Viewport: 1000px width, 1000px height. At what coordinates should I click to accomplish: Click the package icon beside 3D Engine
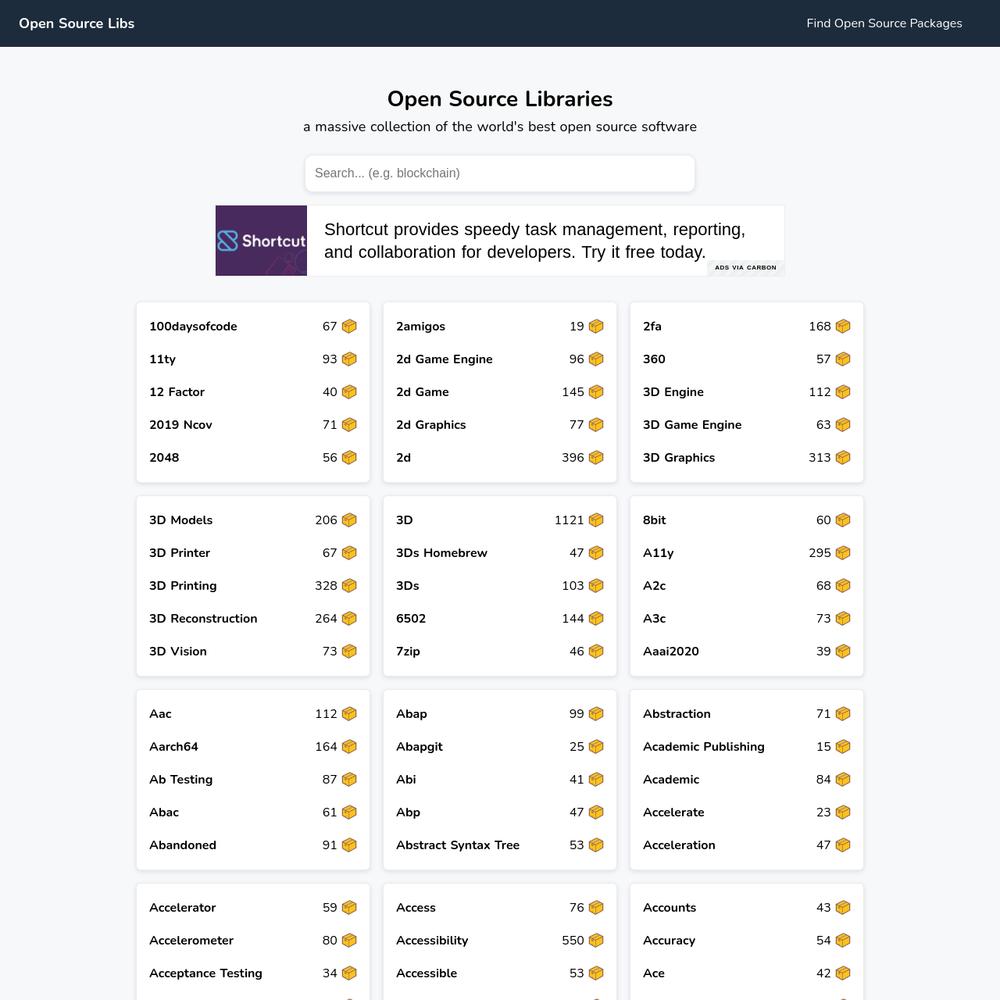point(842,392)
